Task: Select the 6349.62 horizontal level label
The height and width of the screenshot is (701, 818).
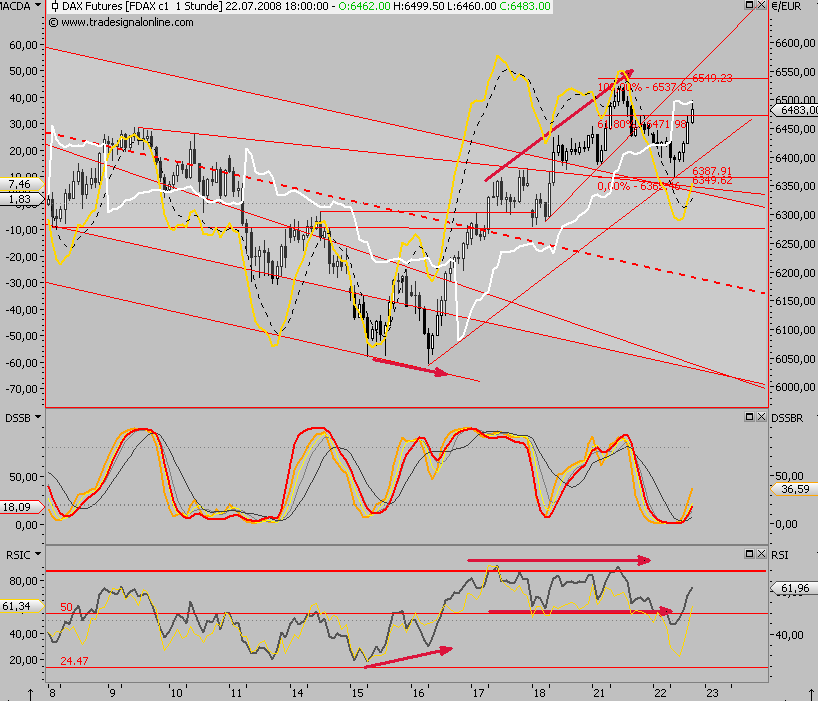Action: tap(712, 180)
